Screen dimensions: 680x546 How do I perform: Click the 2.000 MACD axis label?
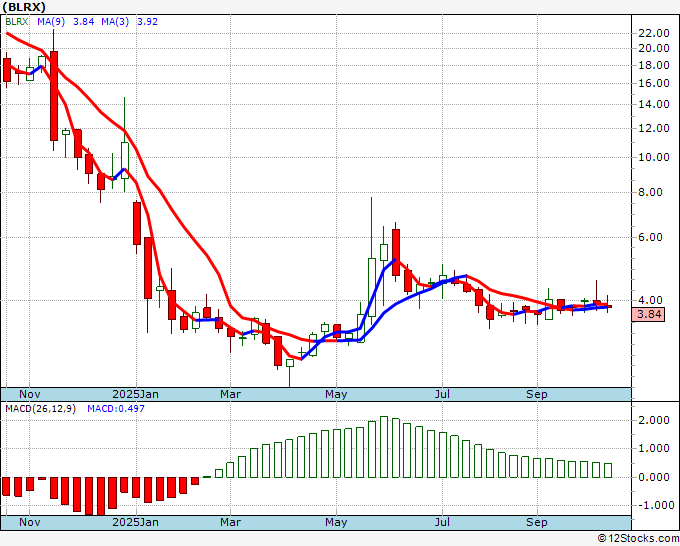coord(654,421)
